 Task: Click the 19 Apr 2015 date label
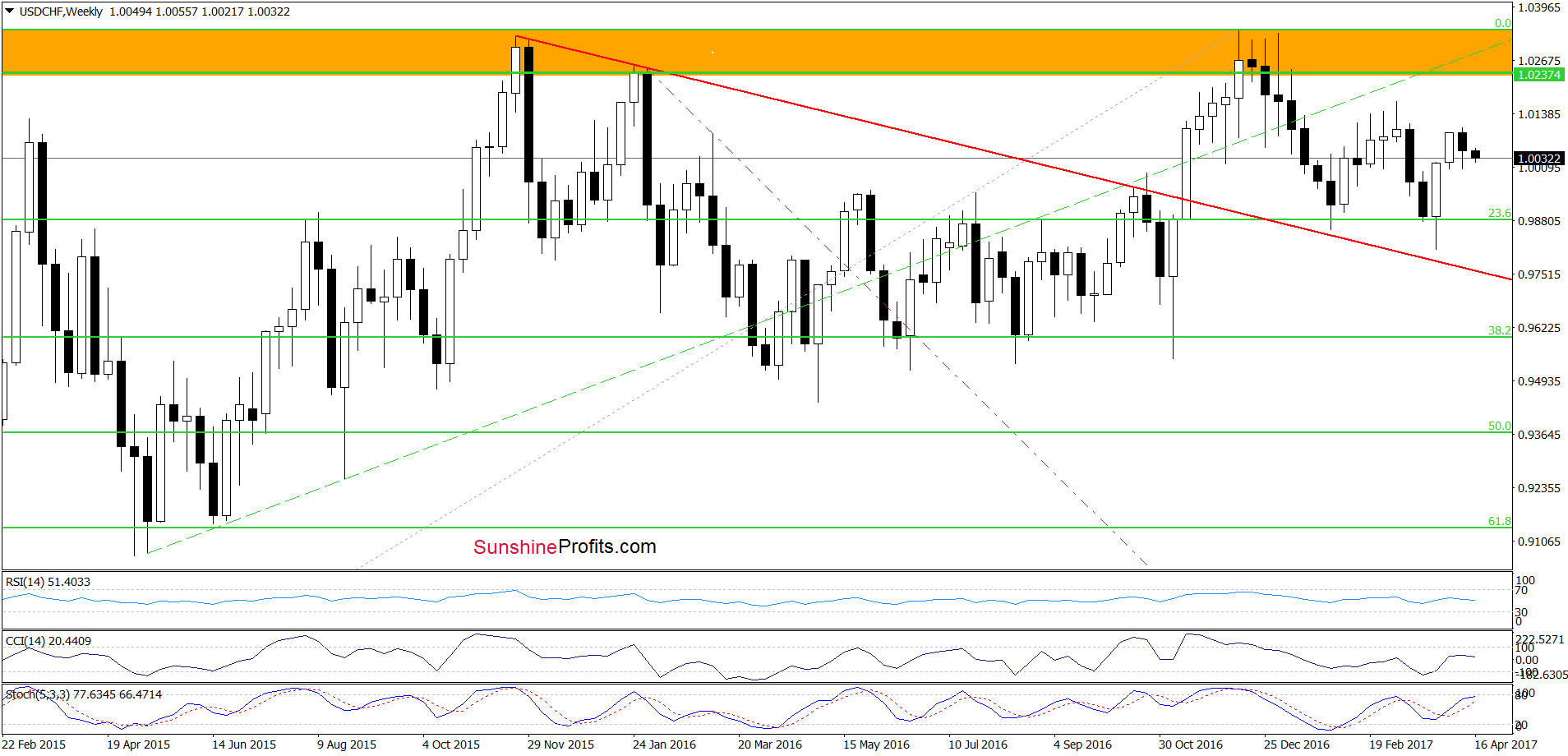(138, 744)
